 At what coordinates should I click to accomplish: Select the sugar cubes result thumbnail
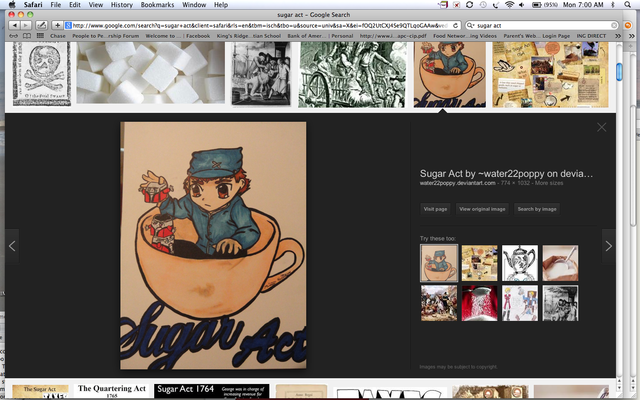(x=151, y=73)
